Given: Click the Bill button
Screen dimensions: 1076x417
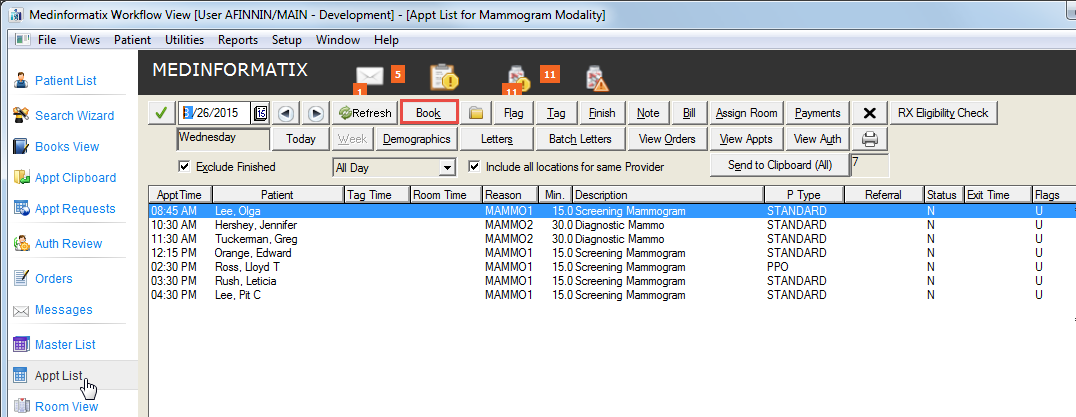Looking at the screenshot, I should tap(689, 113).
